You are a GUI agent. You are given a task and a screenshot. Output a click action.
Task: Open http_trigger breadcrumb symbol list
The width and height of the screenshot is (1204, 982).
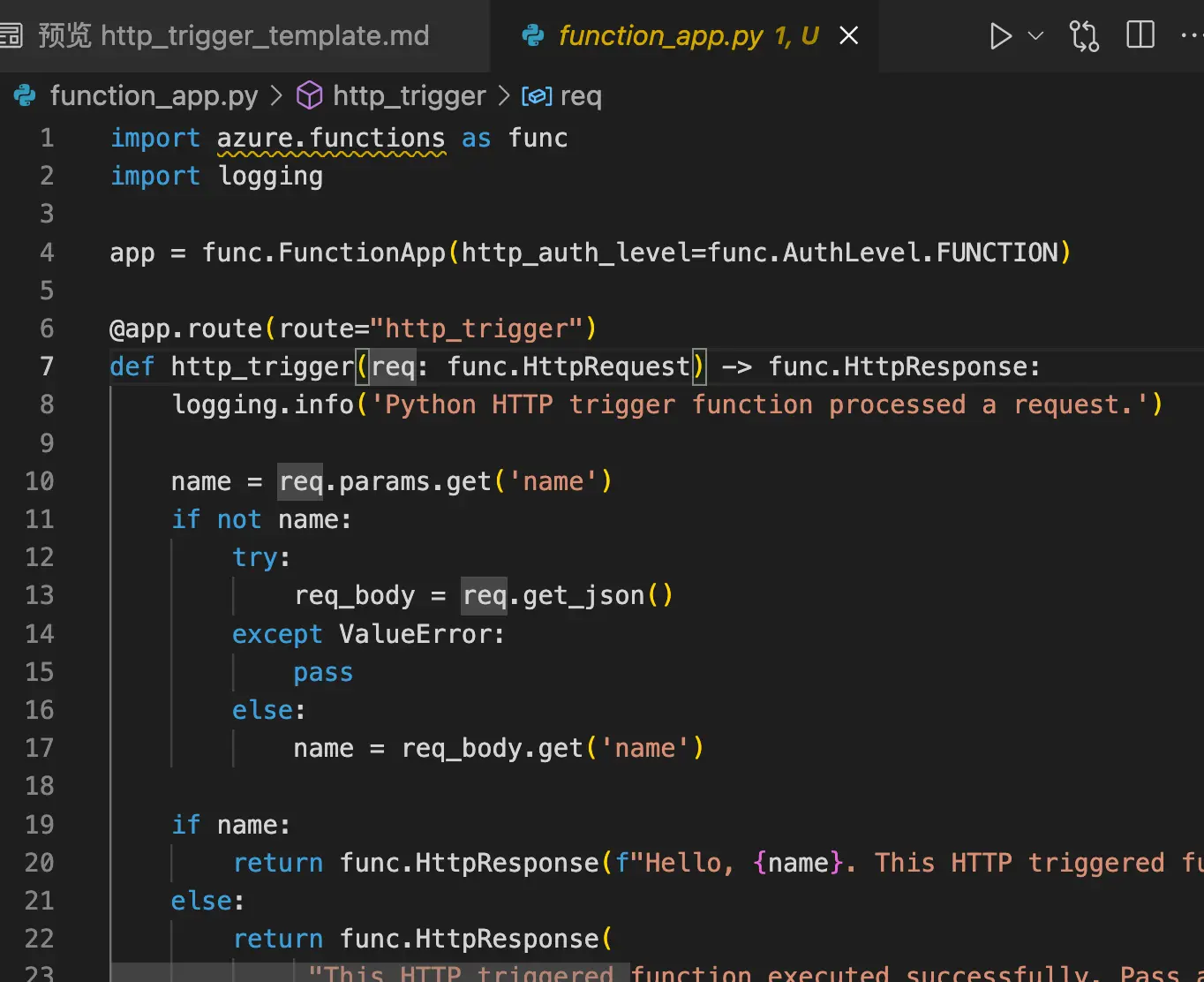[409, 95]
